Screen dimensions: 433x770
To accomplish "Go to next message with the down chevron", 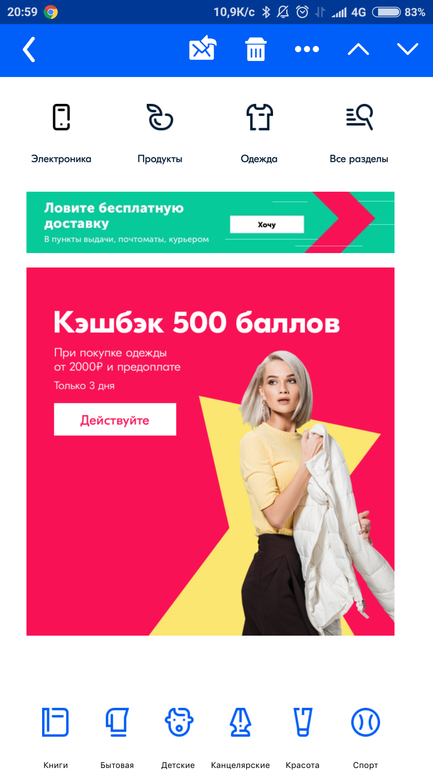I will click(407, 49).
